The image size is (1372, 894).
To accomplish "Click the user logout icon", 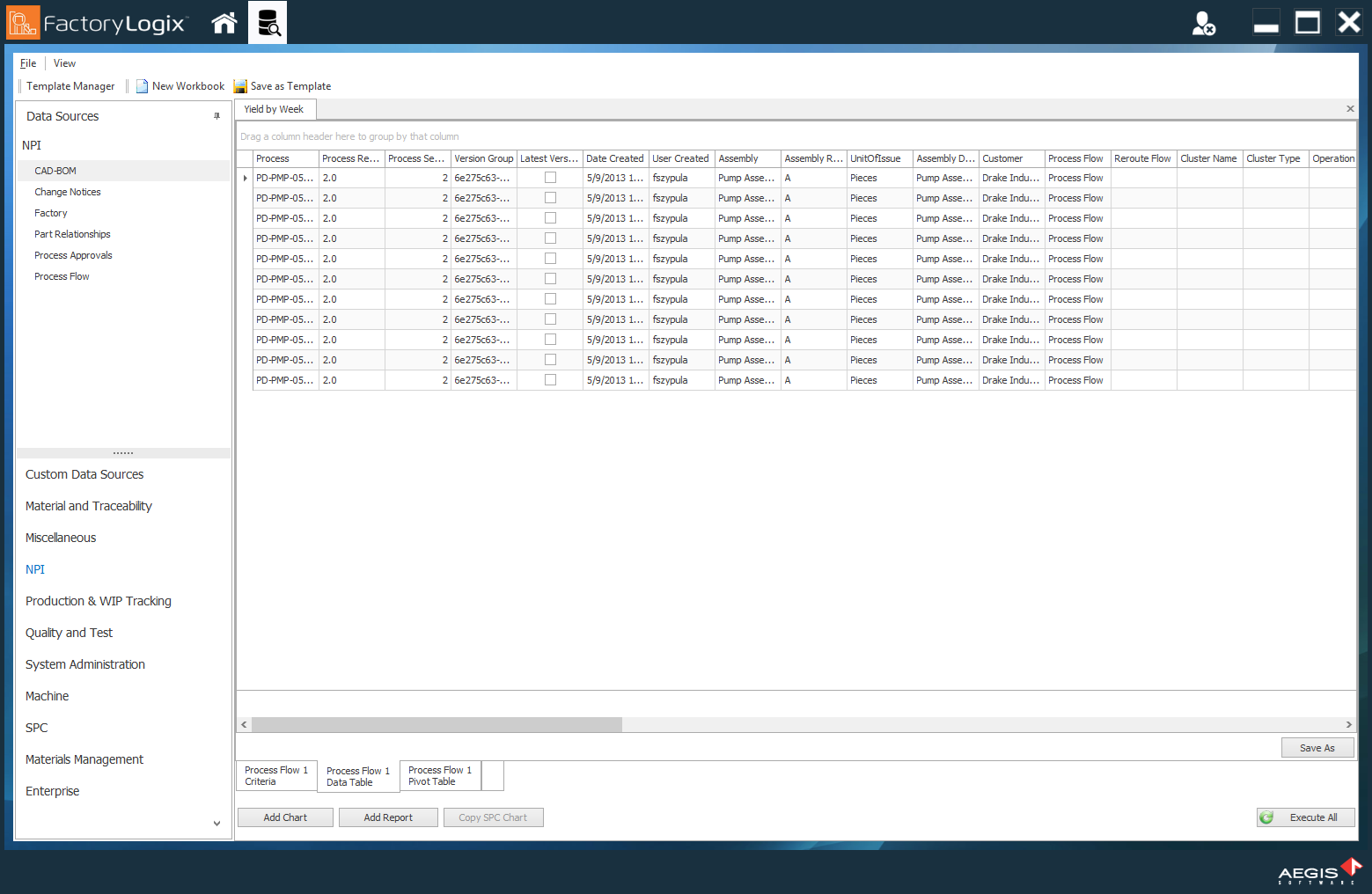I will click(x=1203, y=23).
